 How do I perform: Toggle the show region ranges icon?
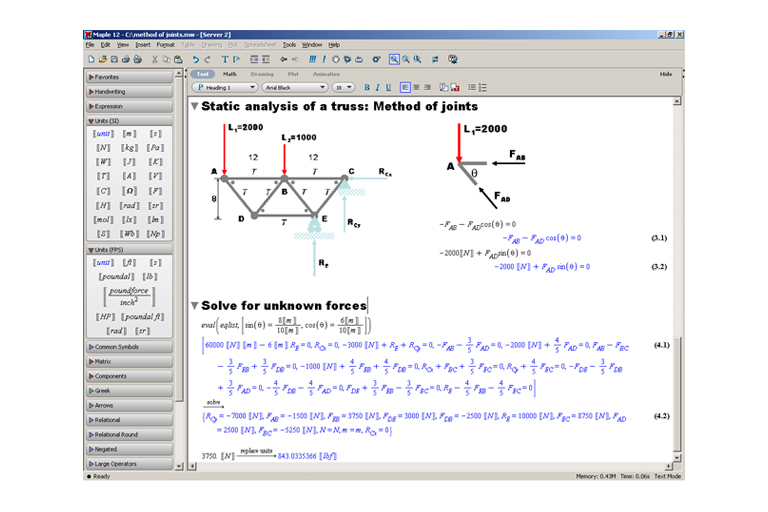[435, 59]
